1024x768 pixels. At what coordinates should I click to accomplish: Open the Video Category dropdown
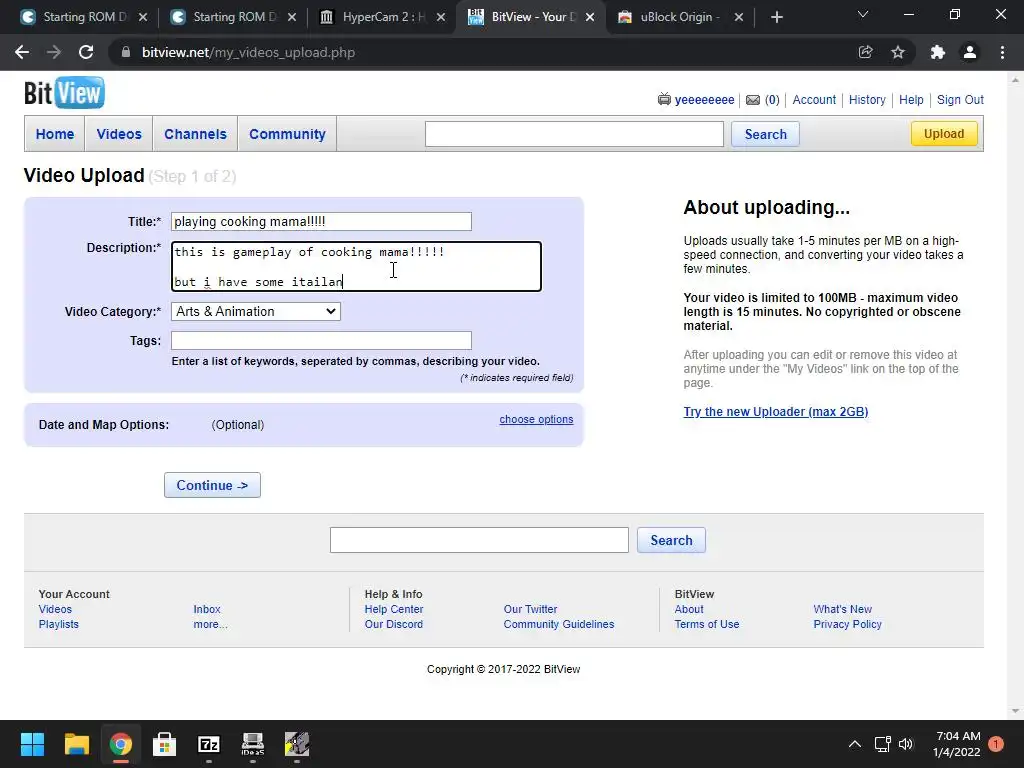tap(255, 312)
